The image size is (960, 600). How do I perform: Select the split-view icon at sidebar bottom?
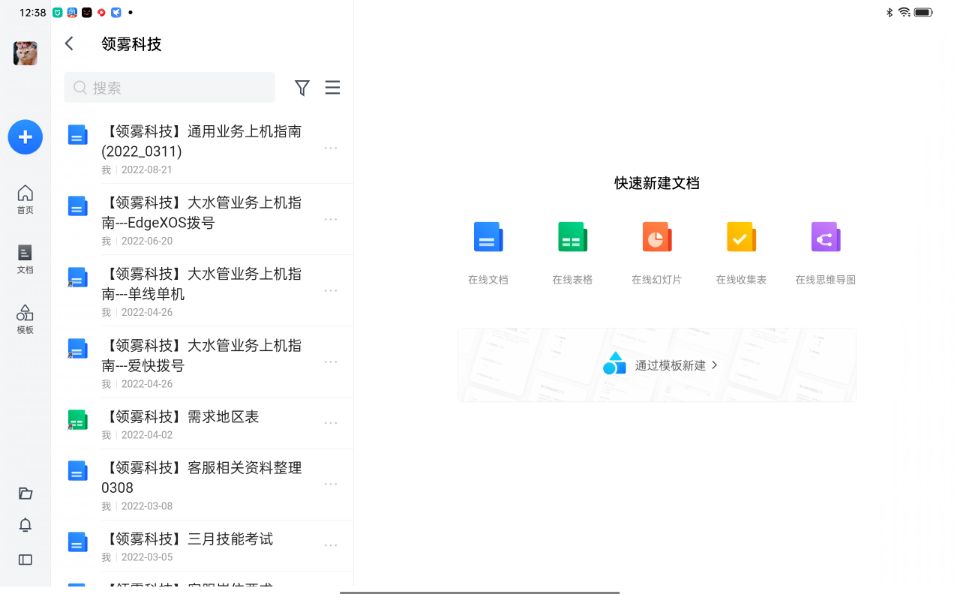coord(25,558)
